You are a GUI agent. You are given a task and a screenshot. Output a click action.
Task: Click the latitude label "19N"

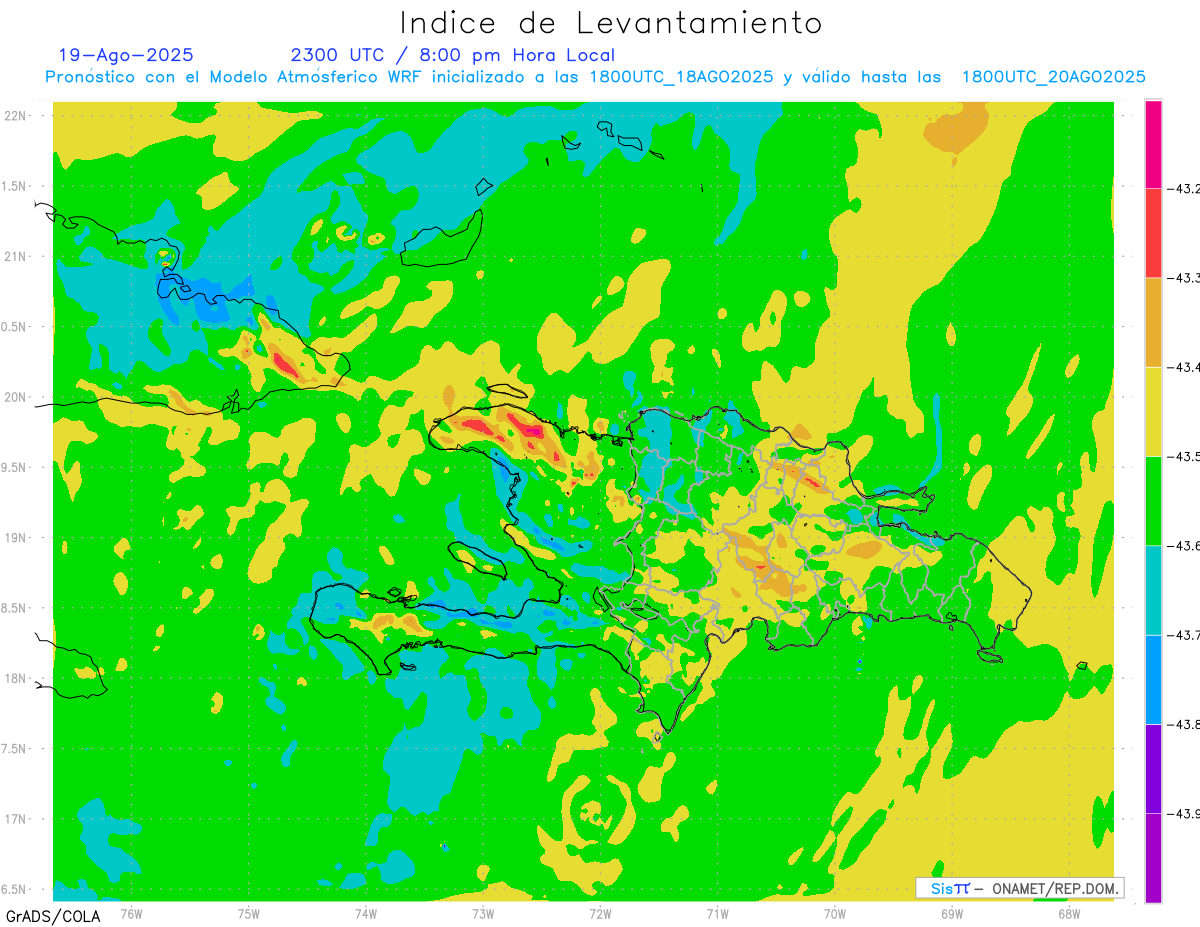tap(16, 538)
